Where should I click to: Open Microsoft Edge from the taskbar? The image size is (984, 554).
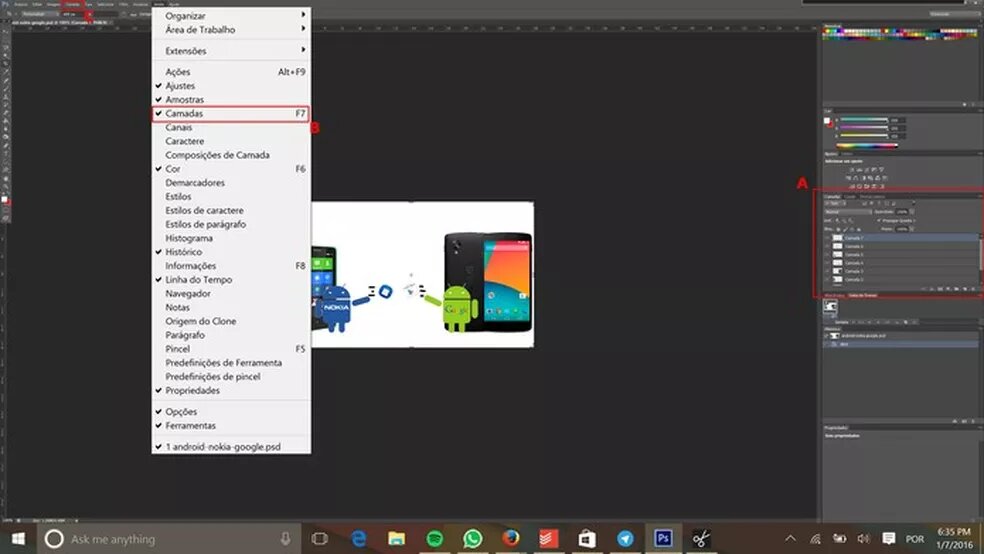tap(358, 538)
